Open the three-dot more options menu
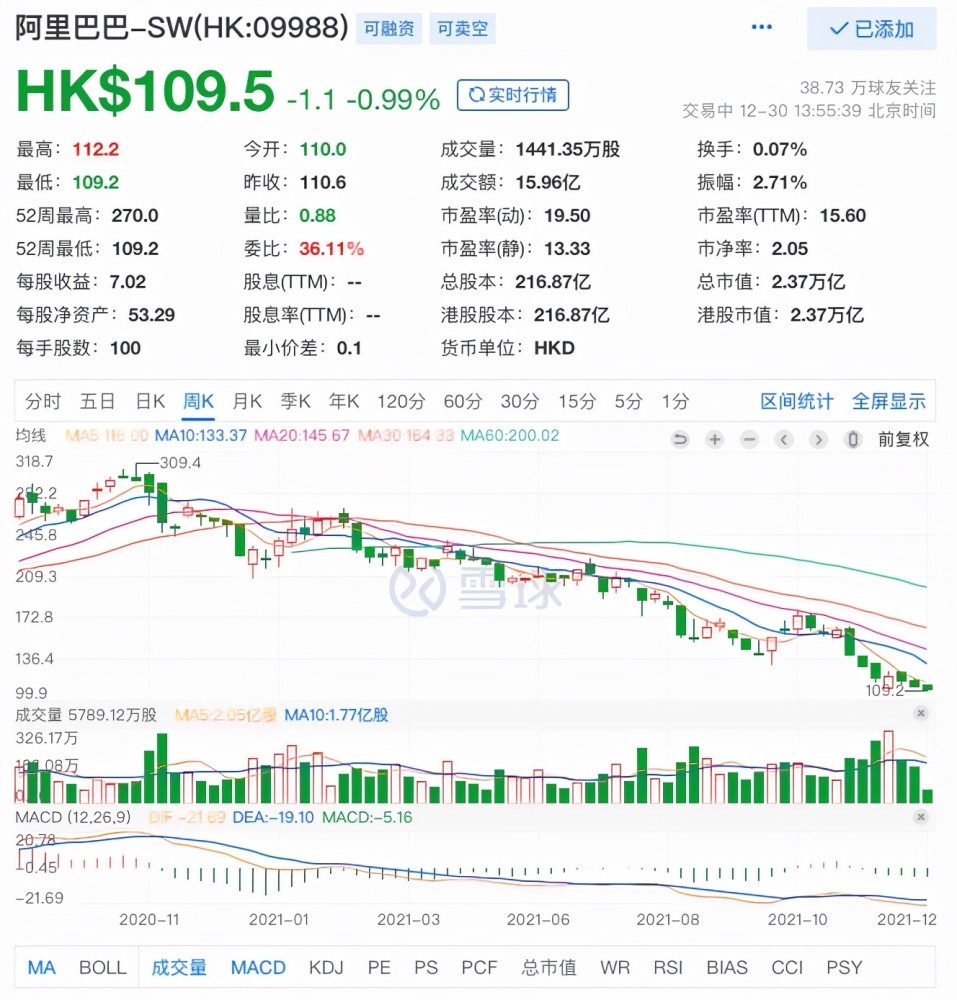 coord(762,27)
